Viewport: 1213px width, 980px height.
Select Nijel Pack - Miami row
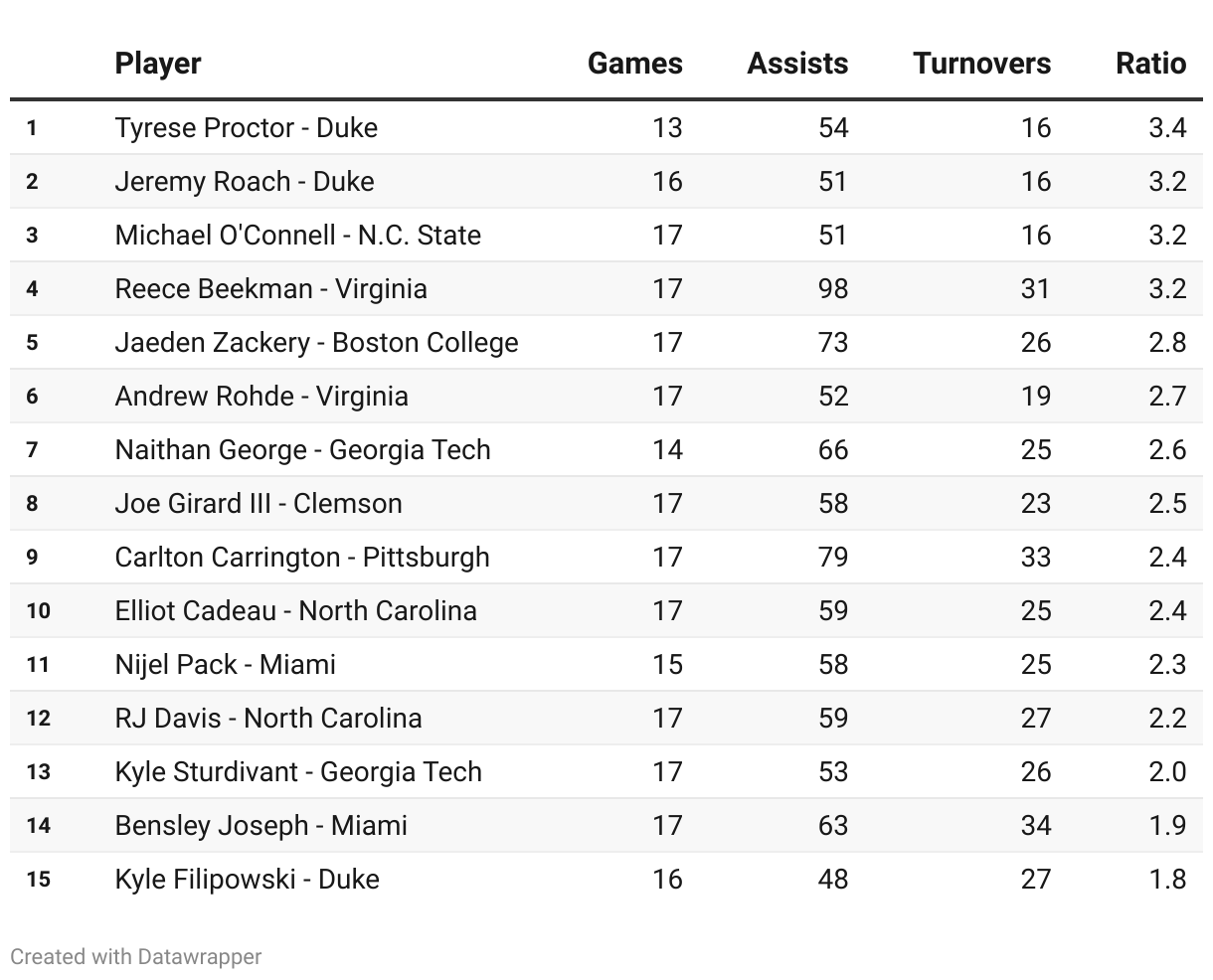[x=225, y=665]
